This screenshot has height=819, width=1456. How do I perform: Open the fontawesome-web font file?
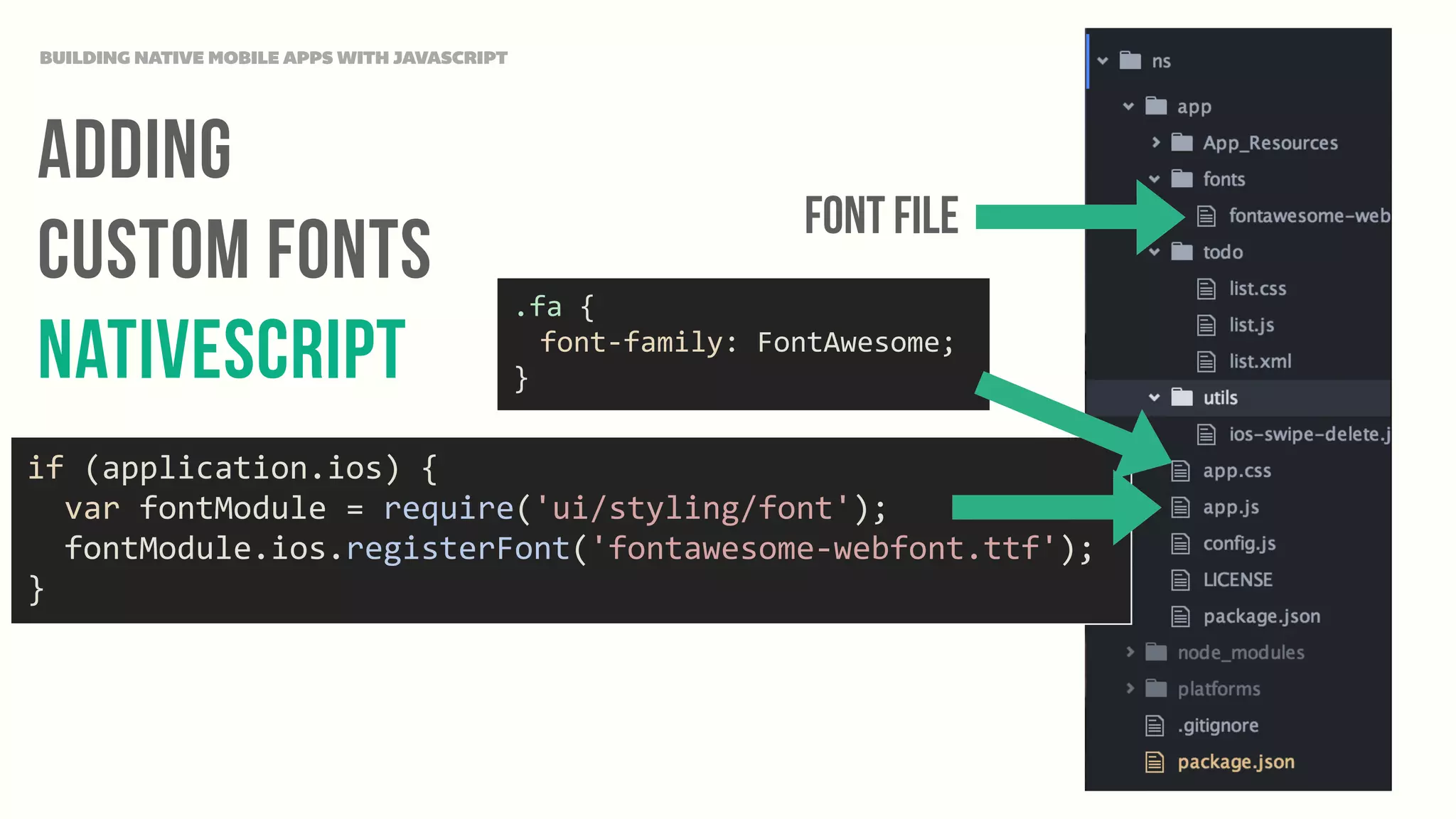pos(1310,215)
